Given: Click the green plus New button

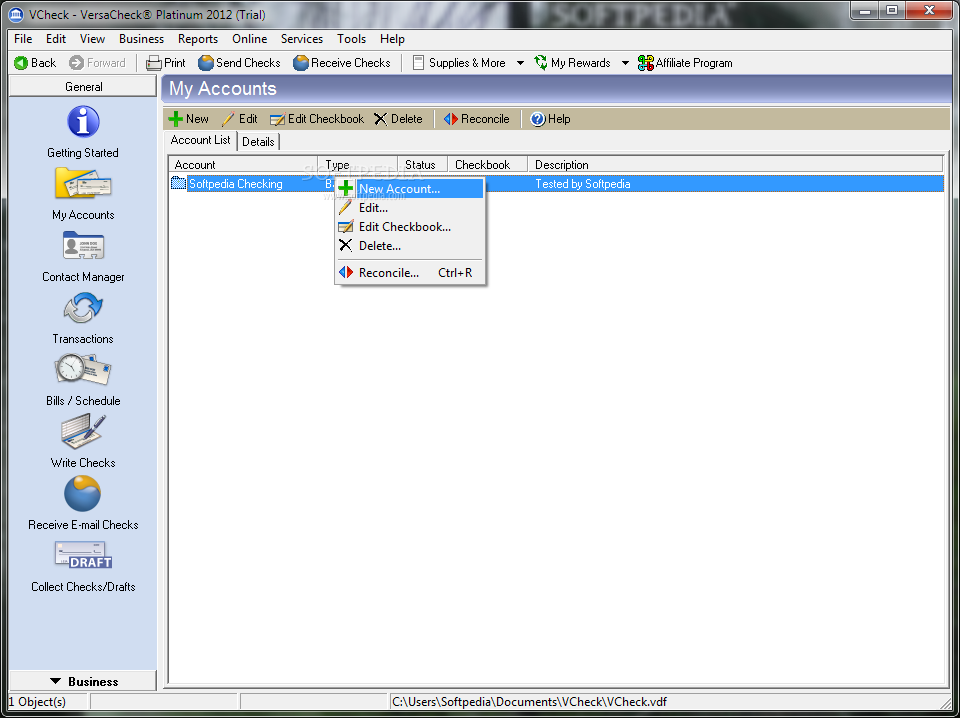Looking at the screenshot, I should [x=189, y=119].
